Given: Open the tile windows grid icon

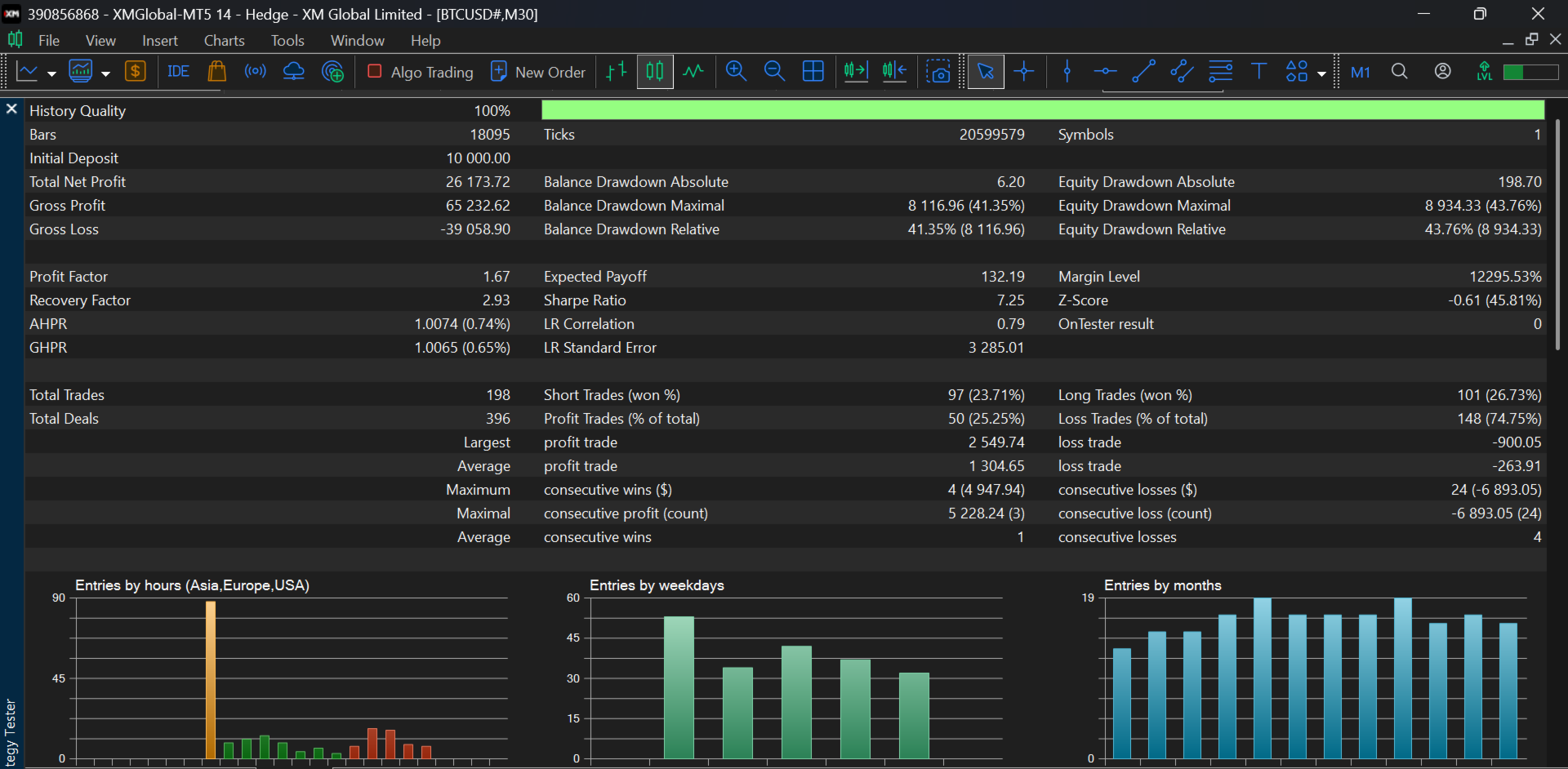Looking at the screenshot, I should tap(813, 72).
